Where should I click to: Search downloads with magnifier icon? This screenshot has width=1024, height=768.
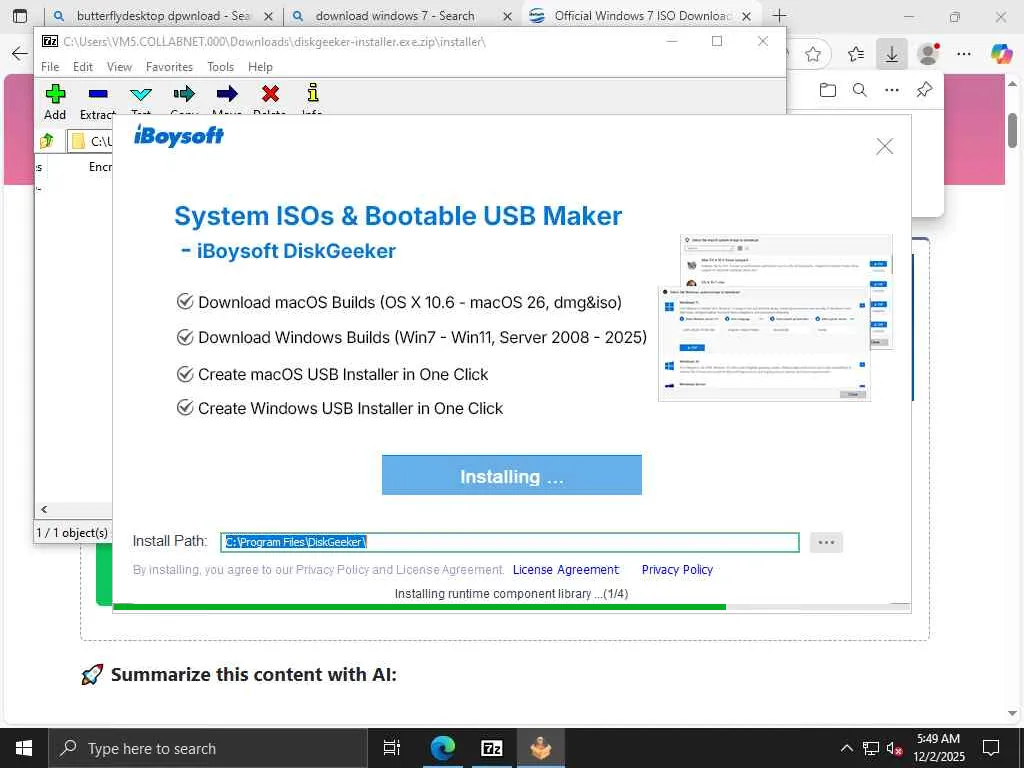pyautogui.click(x=859, y=90)
